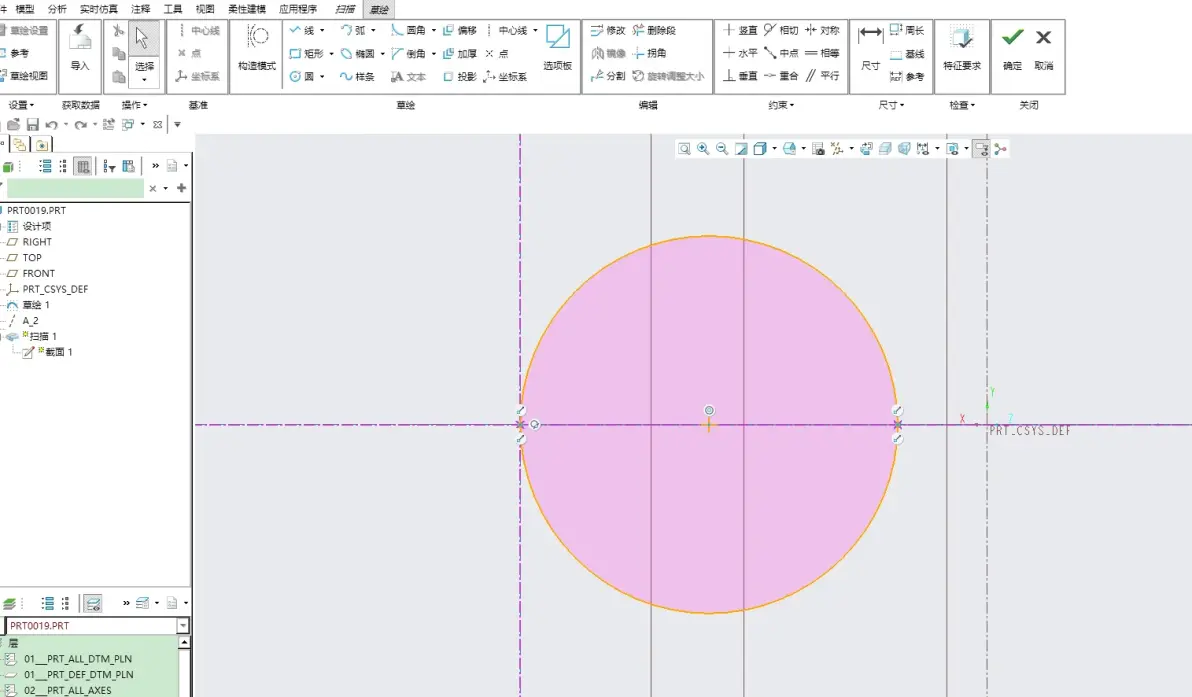This screenshot has height=697, width=1192.
Task: Click the 修改 modify tool
Action: coord(608,30)
